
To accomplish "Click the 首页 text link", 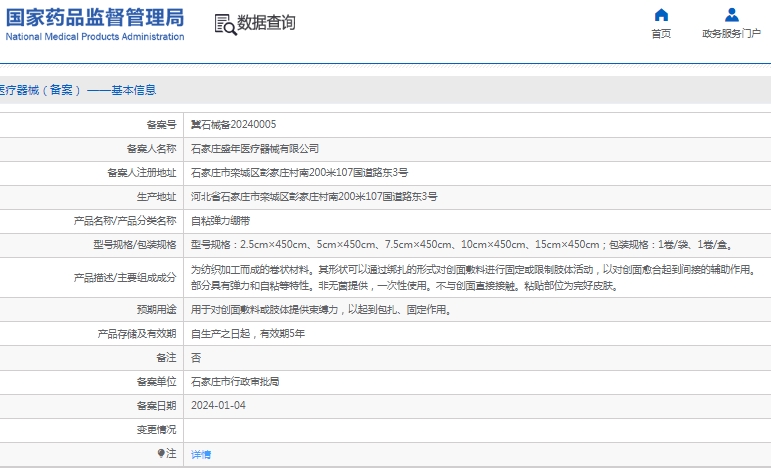I will coord(661,33).
